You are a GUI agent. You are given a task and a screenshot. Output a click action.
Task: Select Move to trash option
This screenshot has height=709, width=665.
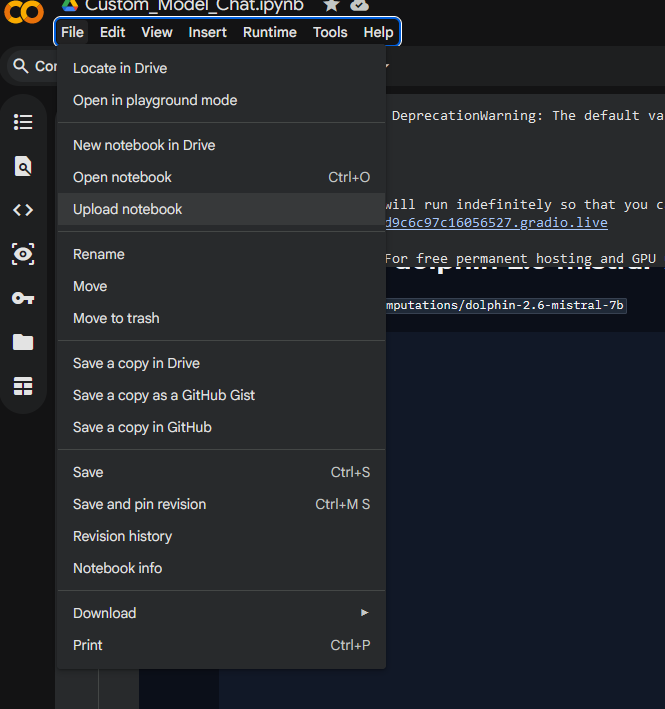[116, 318]
